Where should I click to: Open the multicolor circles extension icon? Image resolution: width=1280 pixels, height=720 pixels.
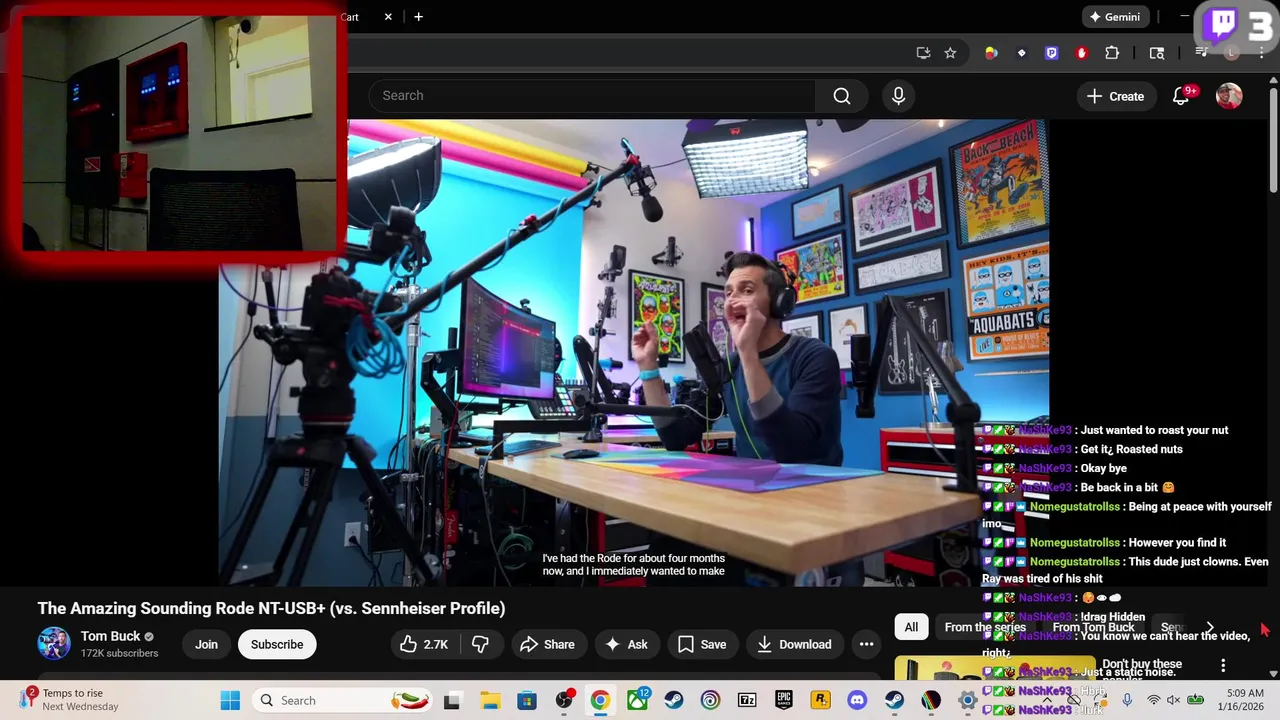point(991,53)
